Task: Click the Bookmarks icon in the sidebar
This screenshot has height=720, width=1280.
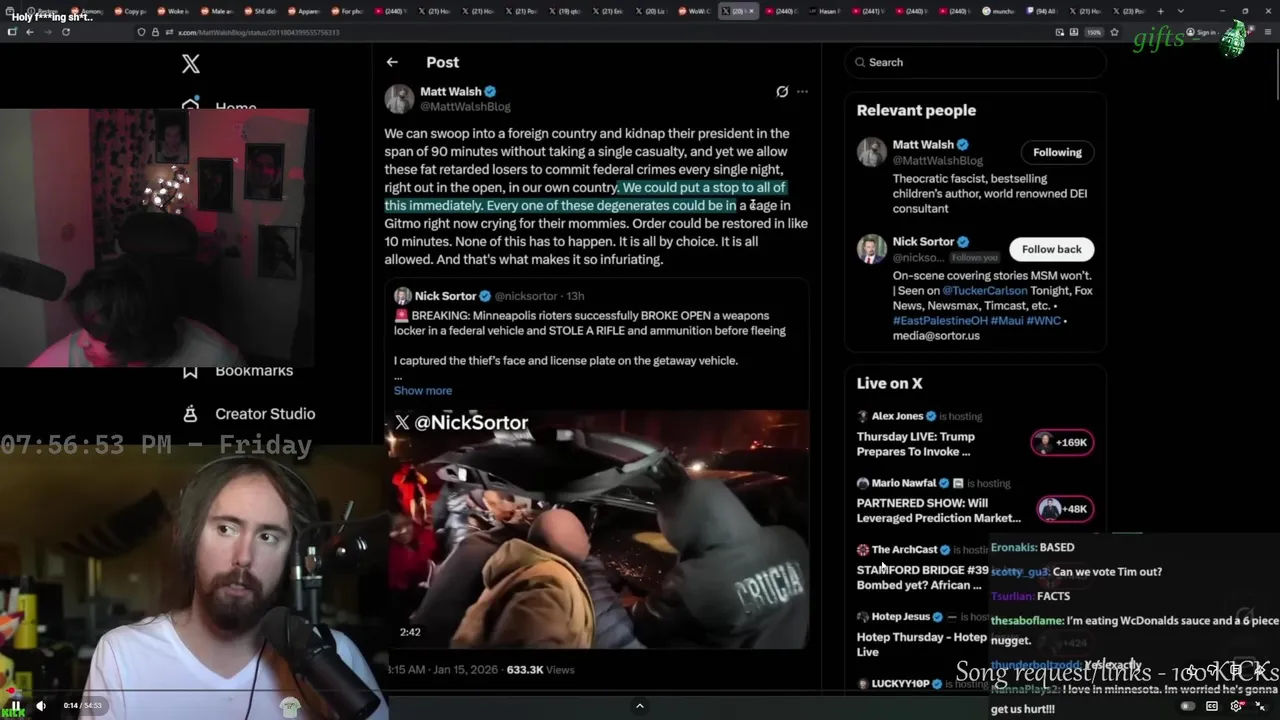Action: click(x=191, y=371)
